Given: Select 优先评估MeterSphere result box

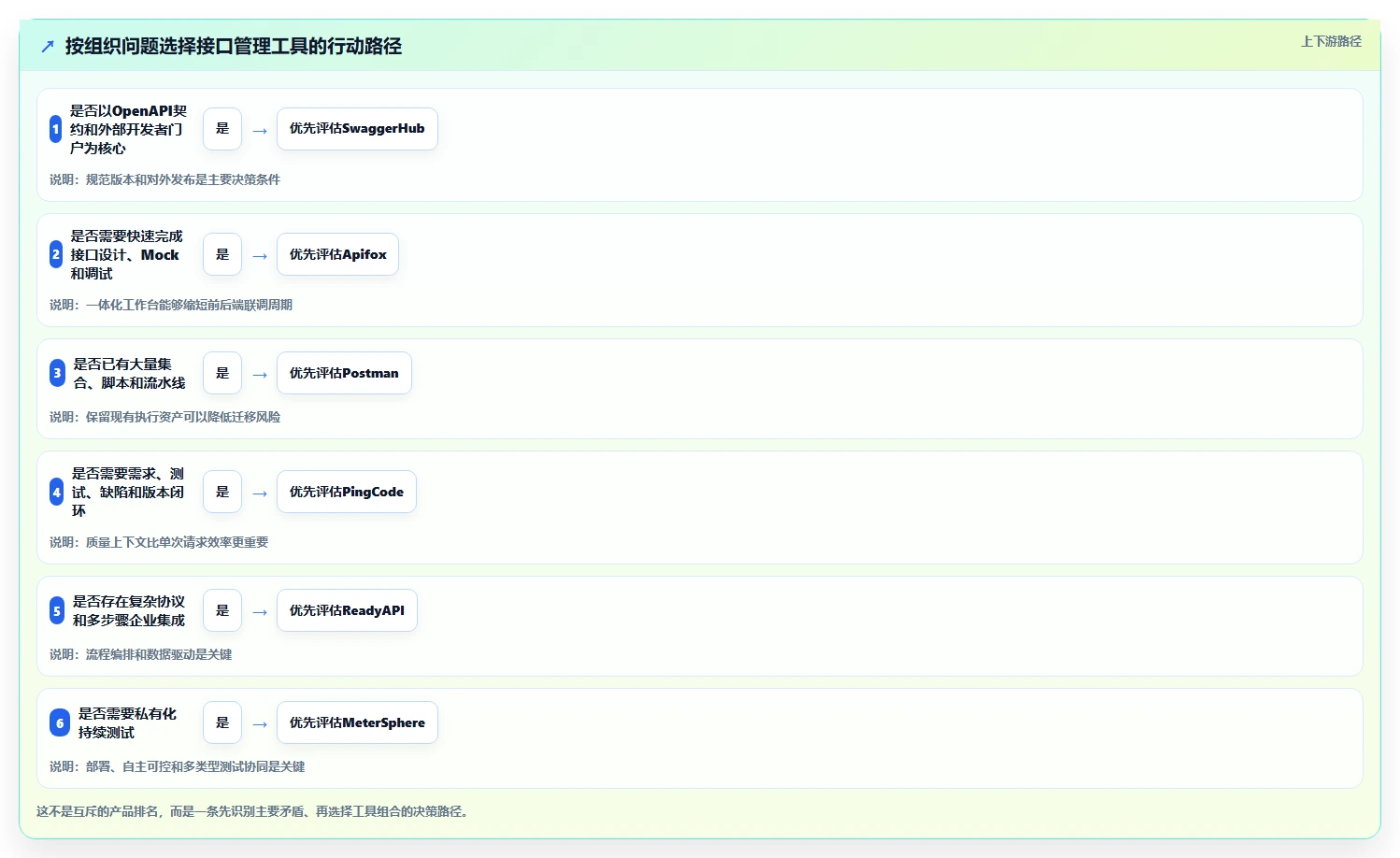Looking at the screenshot, I should click(x=357, y=722).
